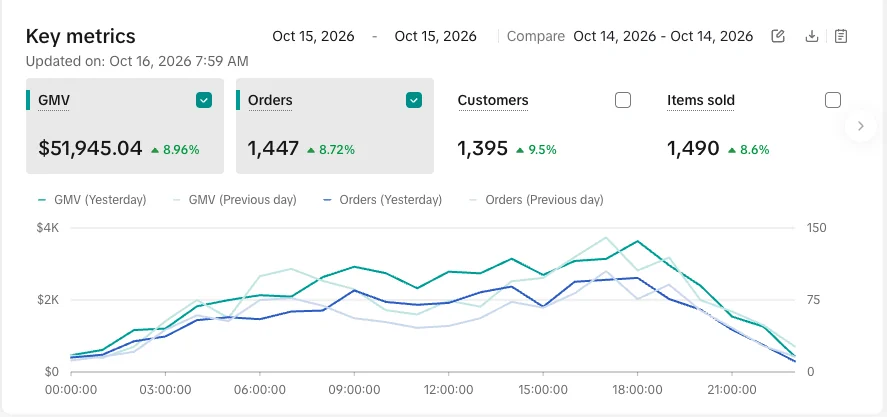Viewport: 887px width, 417px height.
Task: Click the 75 right axis label
Action: pyautogui.click(x=813, y=300)
